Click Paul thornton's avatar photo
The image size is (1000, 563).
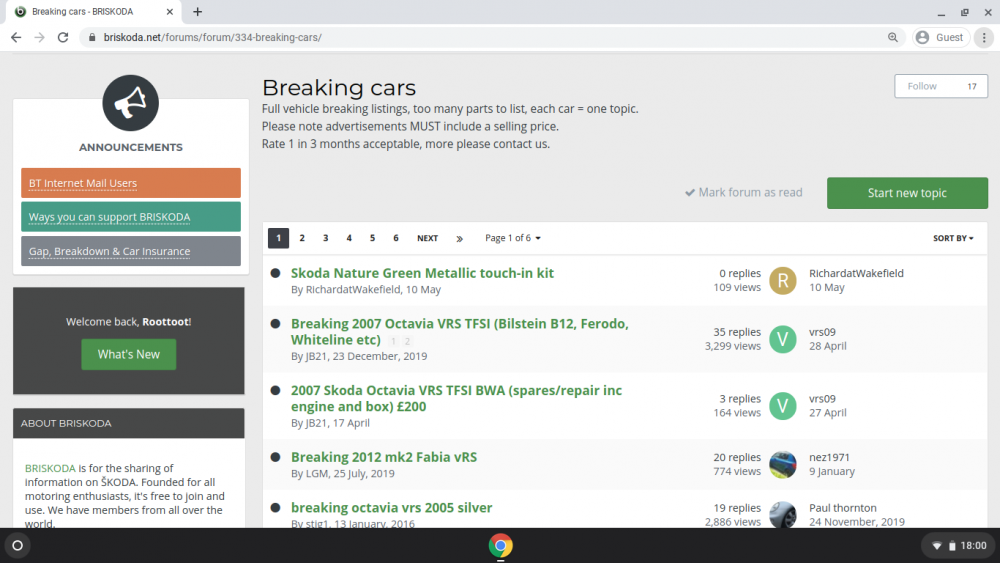click(x=783, y=515)
